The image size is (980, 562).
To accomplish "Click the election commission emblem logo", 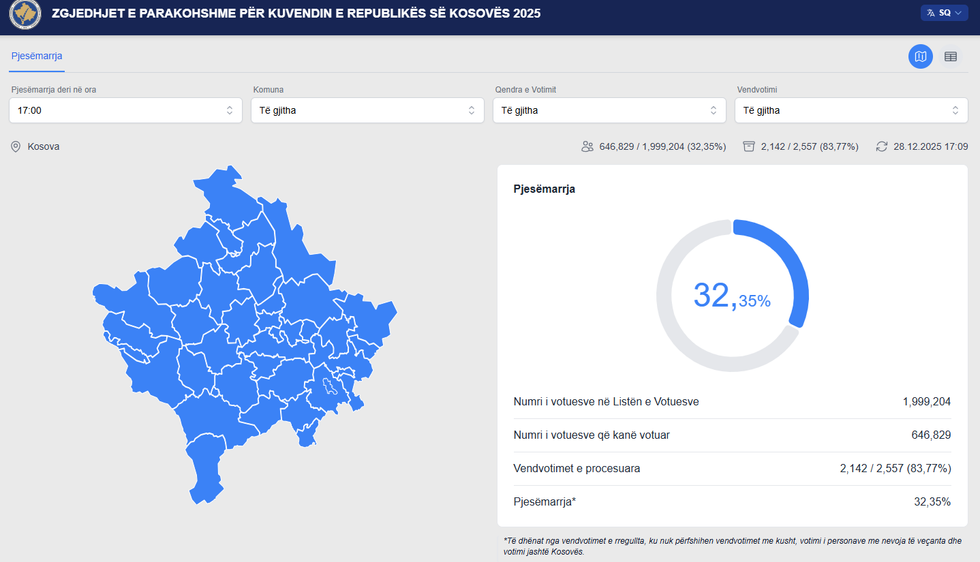I will tap(24, 15).
